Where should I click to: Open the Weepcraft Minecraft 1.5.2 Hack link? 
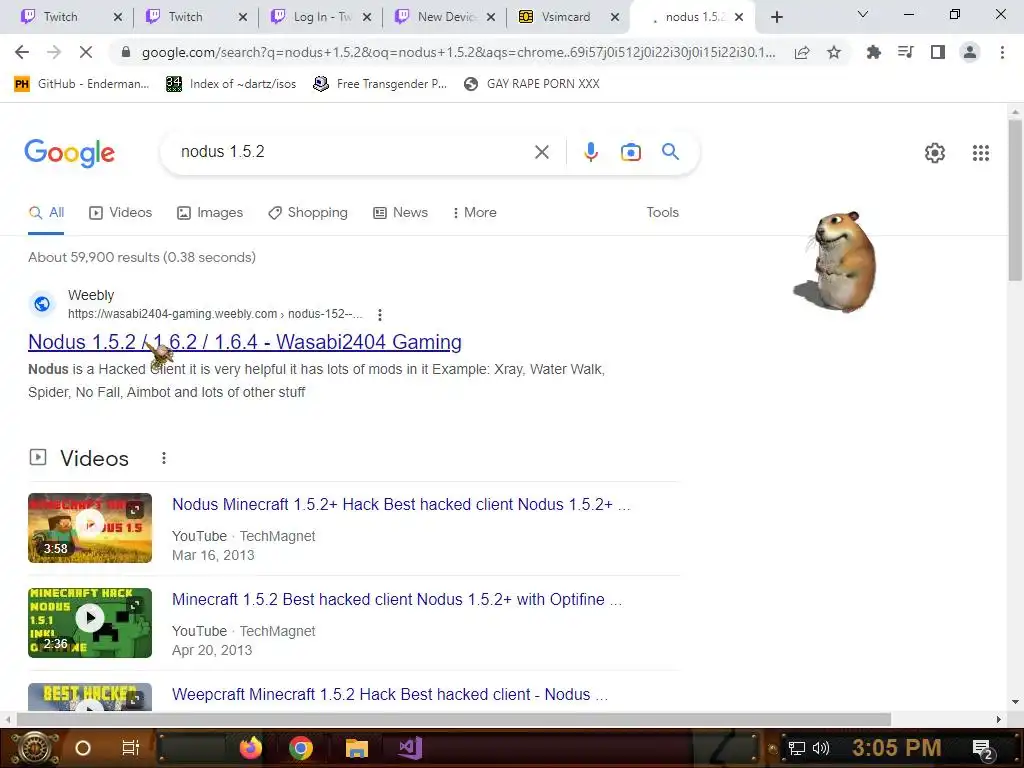pyautogui.click(x=390, y=694)
